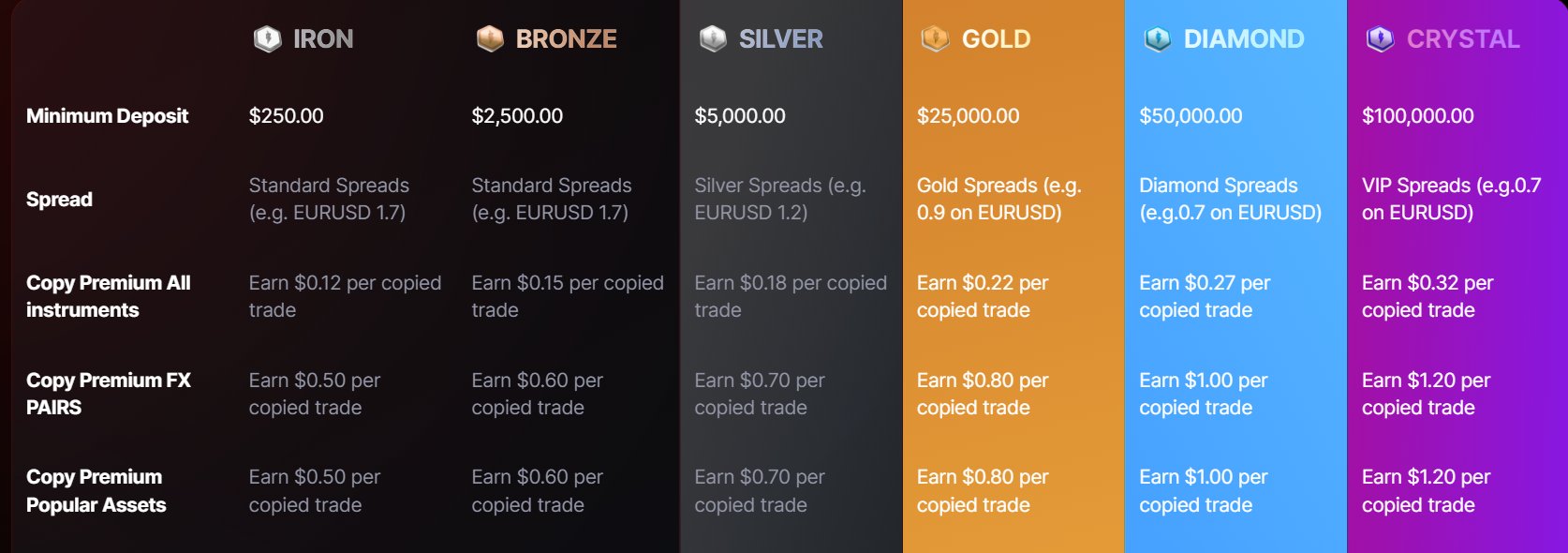
Task: Click the Gold tier badge icon
Action: click(935, 38)
